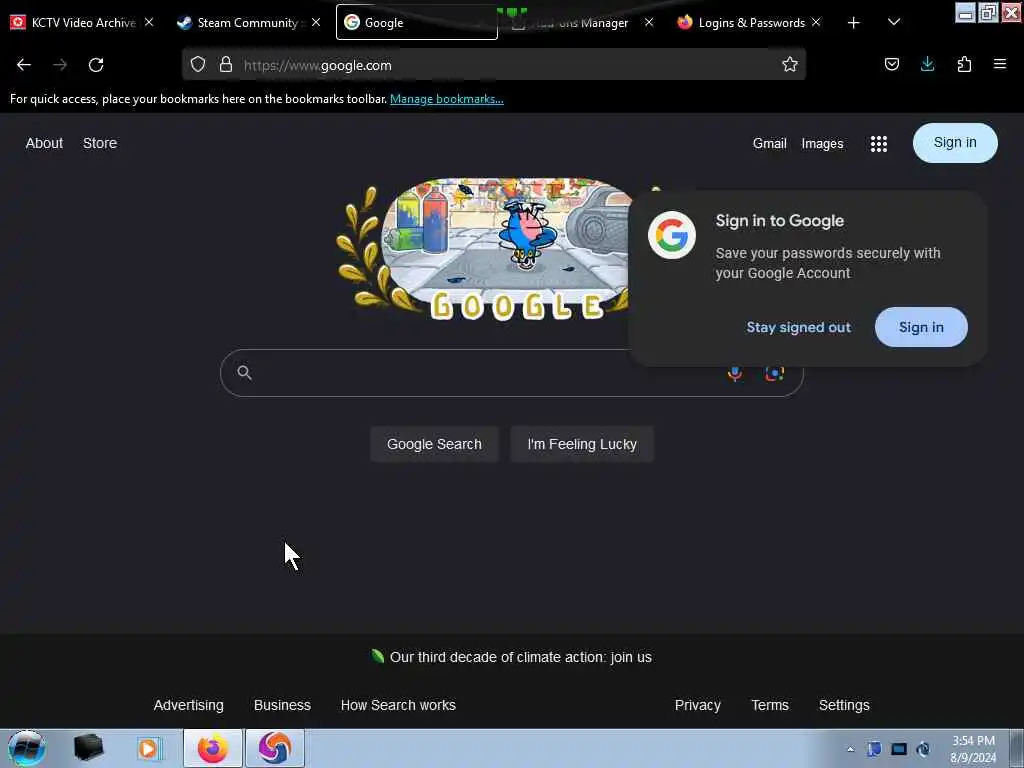Screen dimensions: 1024x768
Task: Click the Google G logo in popup
Action: [x=672, y=235]
